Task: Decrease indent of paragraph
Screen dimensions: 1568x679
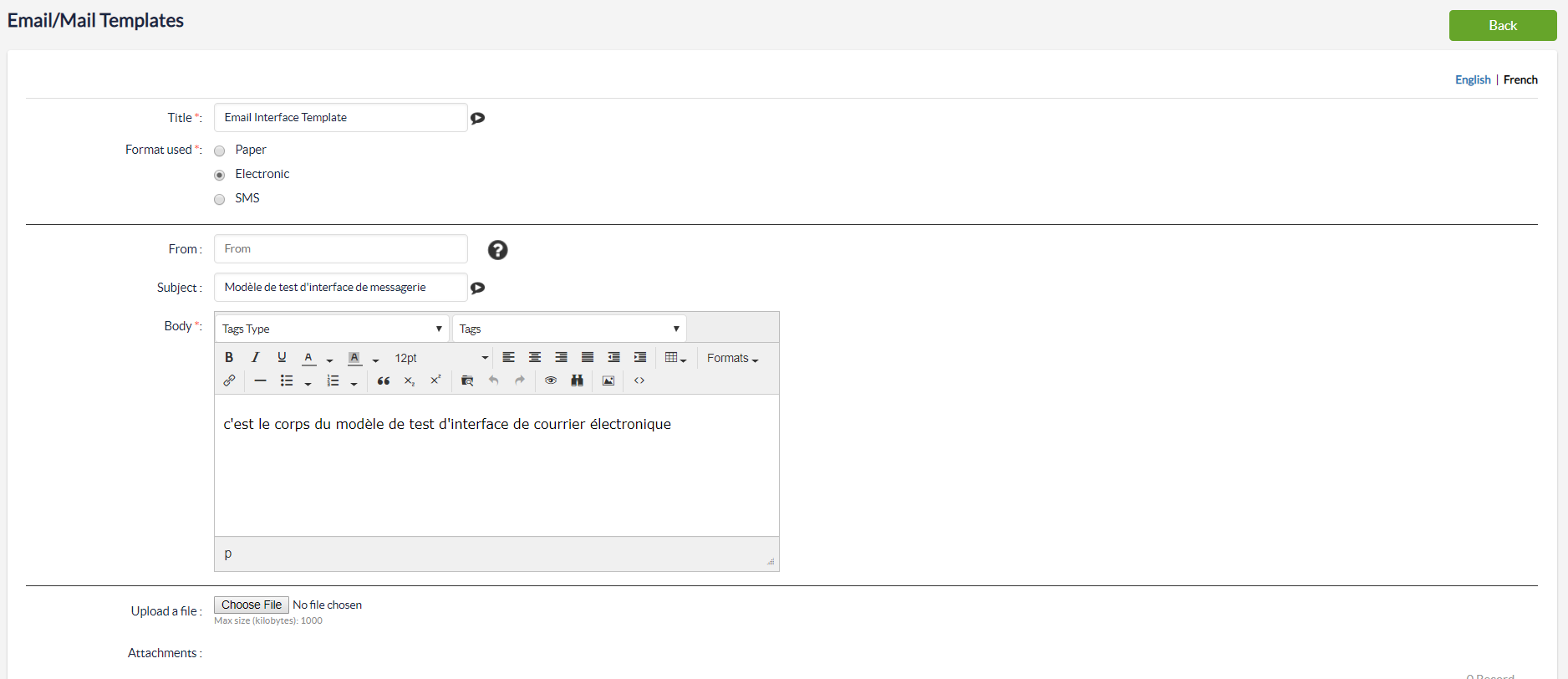Action: pos(614,358)
